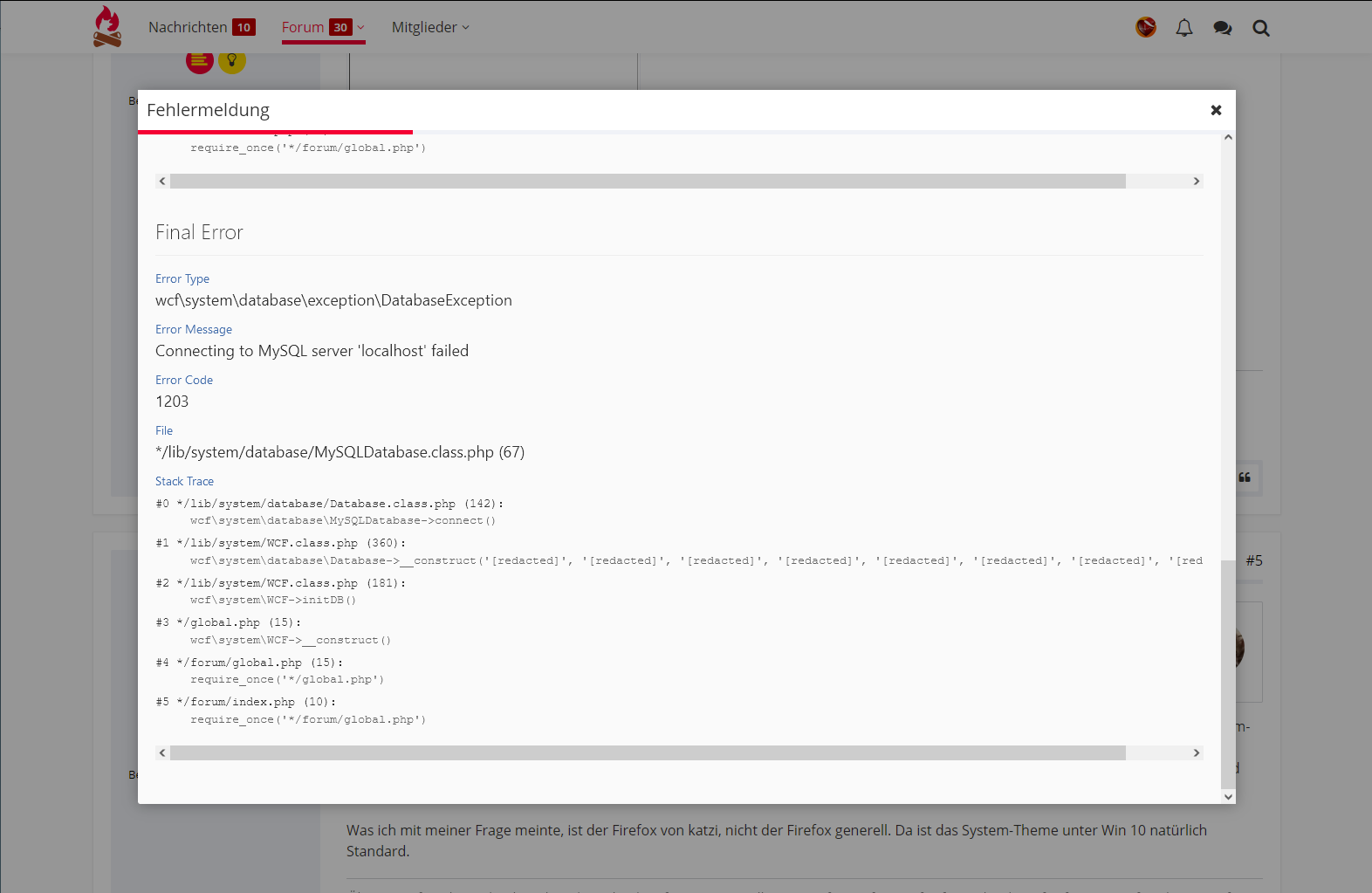Click the dialog's vertical scroll up arrow
Image resolution: width=1372 pixels, height=893 pixels.
point(1228,137)
